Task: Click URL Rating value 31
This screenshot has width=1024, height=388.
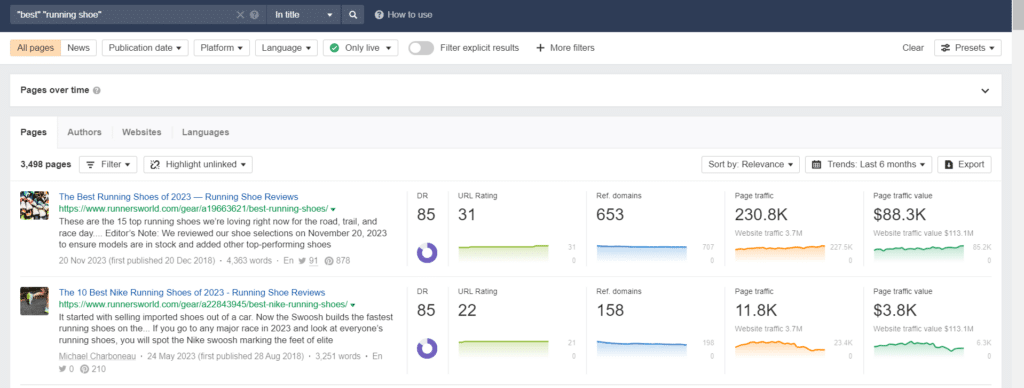Action: 467,214
